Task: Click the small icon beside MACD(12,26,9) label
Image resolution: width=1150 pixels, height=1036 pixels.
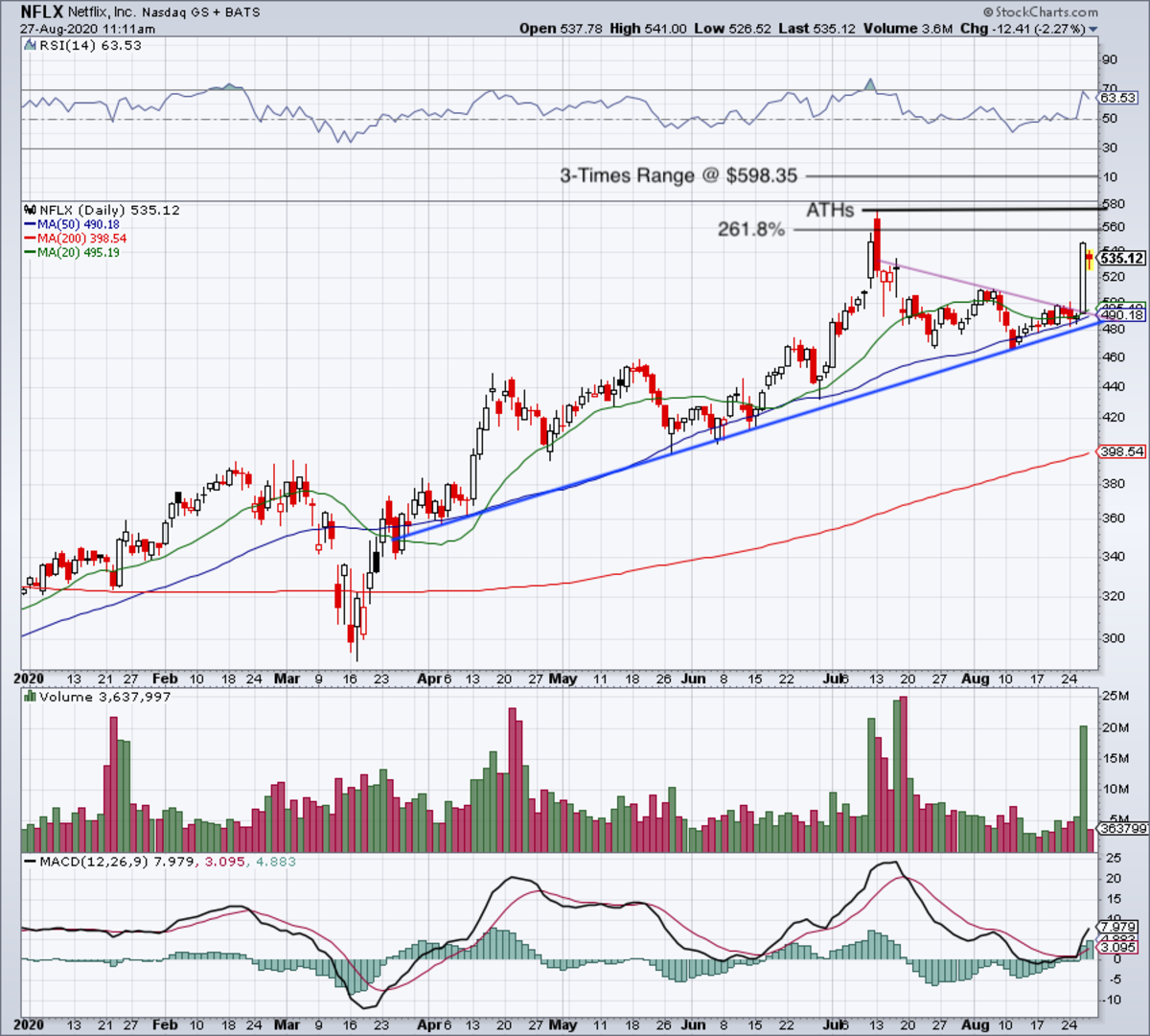Action: click(30, 863)
